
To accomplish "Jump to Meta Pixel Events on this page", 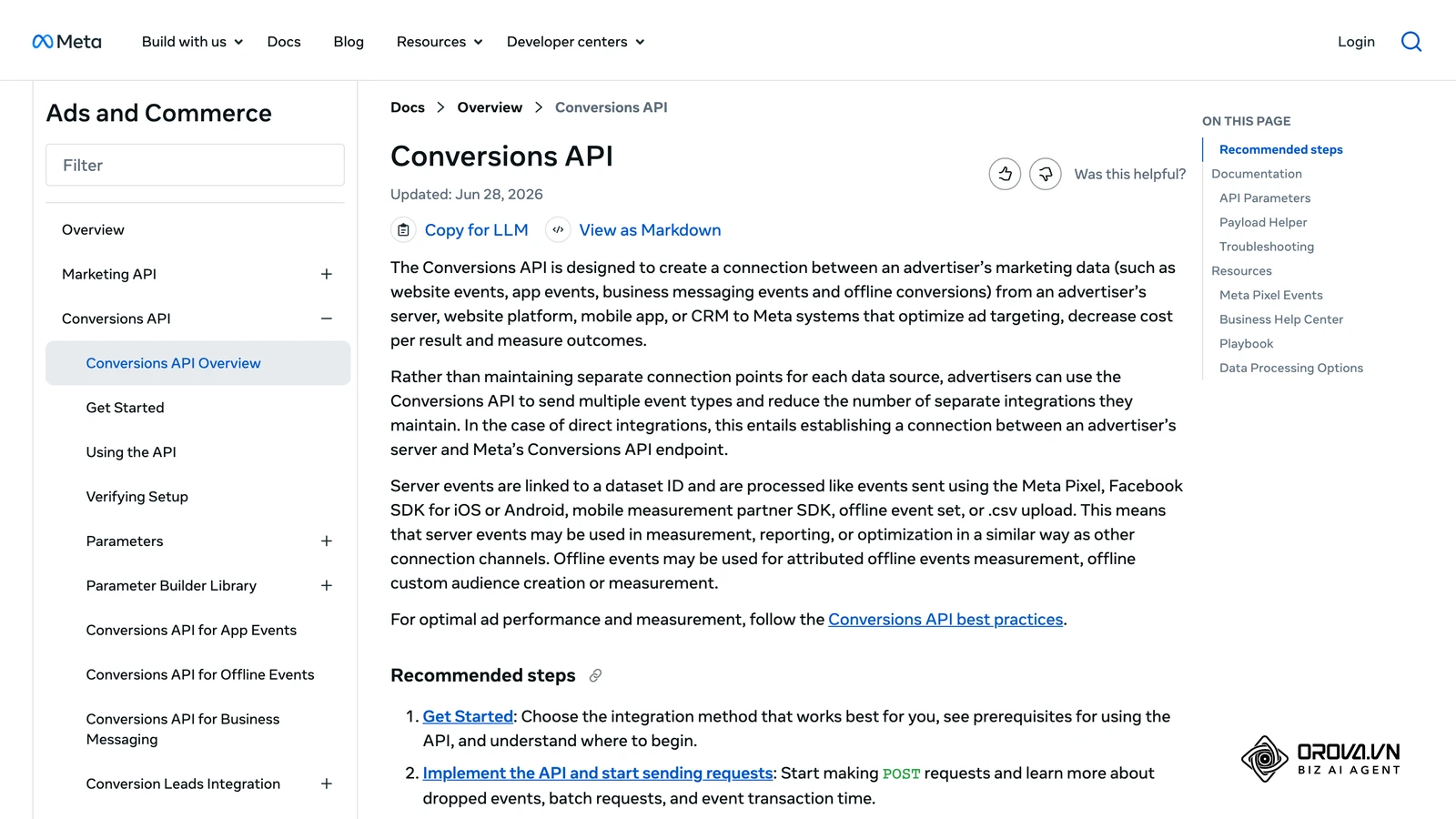I will click(x=1271, y=295).
